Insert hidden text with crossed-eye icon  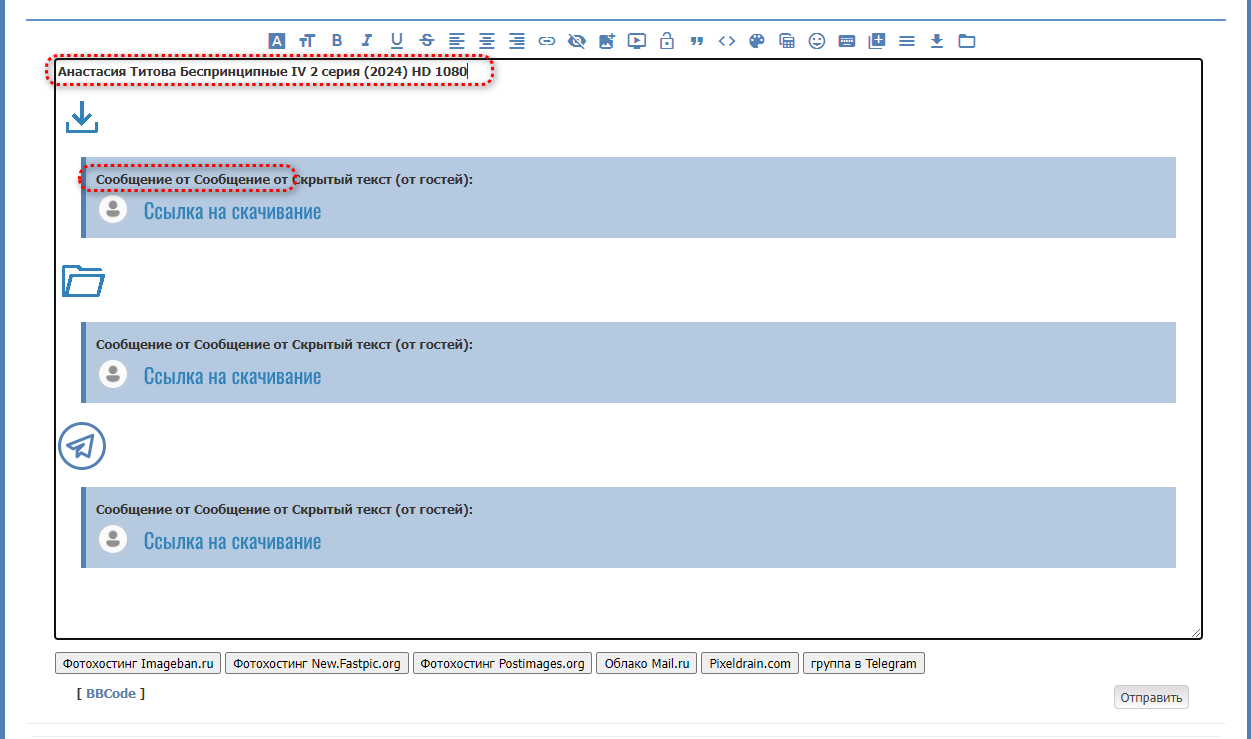point(577,41)
